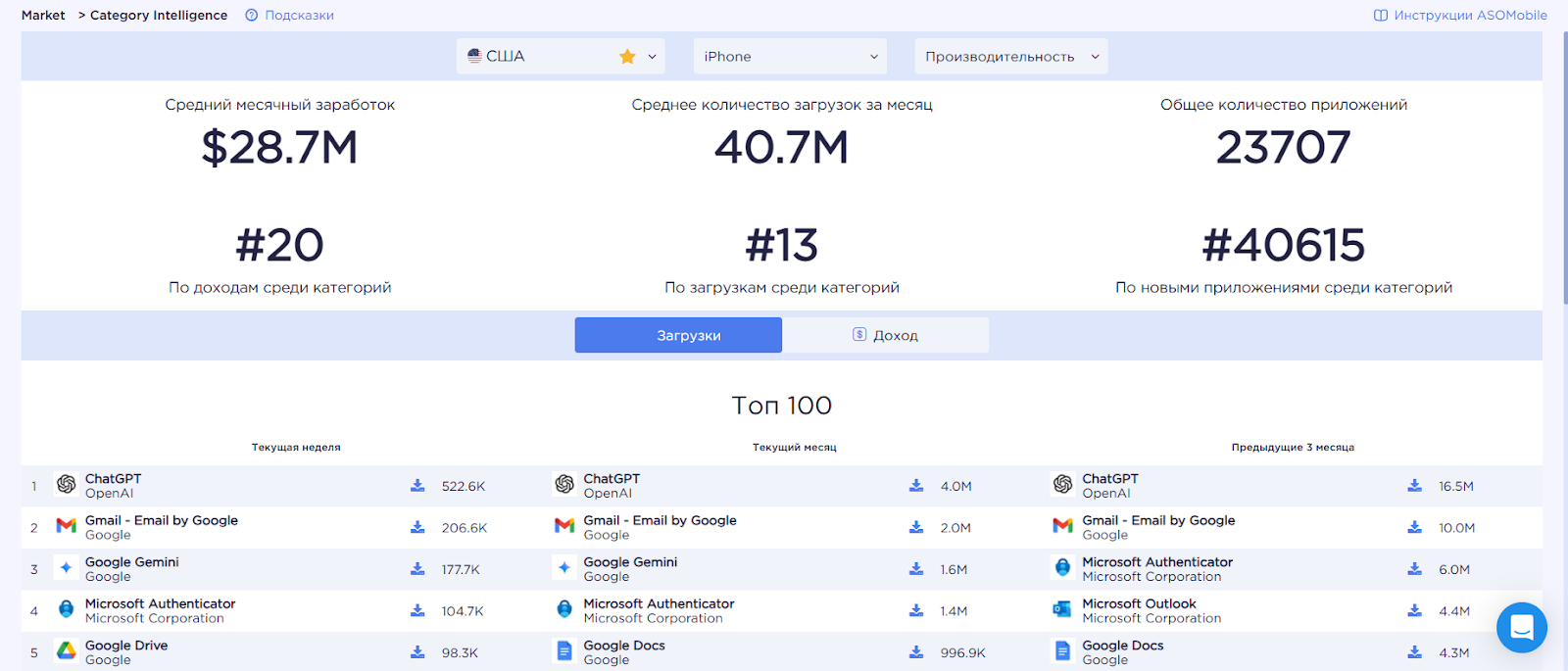Click the Gmail icon in Текущий месяц column
The height and width of the screenshot is (671, 1568).
click(564, 526)
